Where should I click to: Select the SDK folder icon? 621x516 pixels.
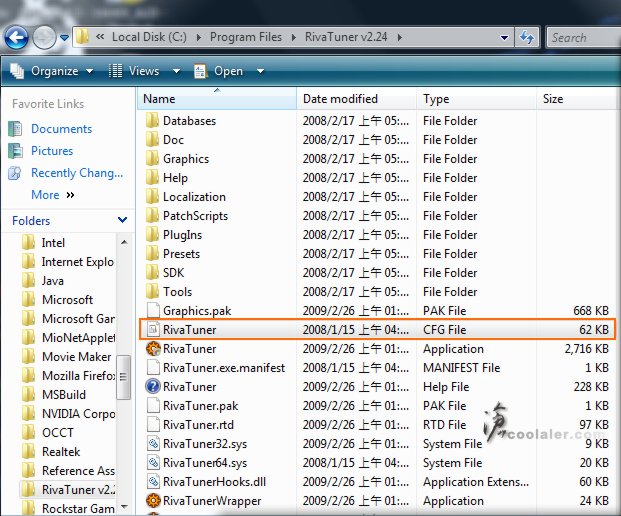(152, 272)
